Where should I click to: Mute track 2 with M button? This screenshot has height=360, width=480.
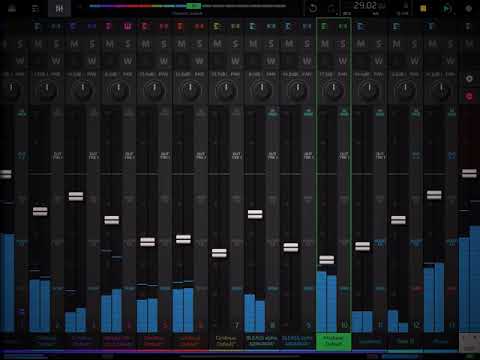(x=38, y=44)
